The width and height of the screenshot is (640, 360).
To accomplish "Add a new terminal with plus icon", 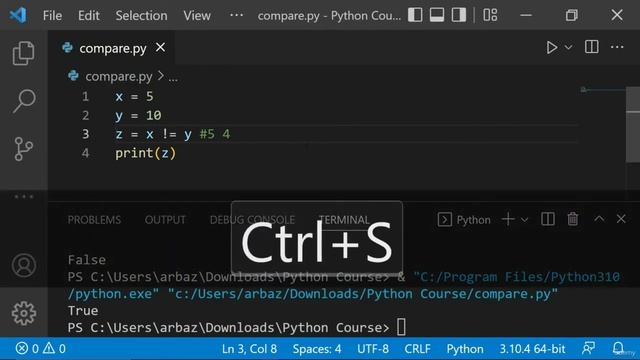I will coord(508,219).
